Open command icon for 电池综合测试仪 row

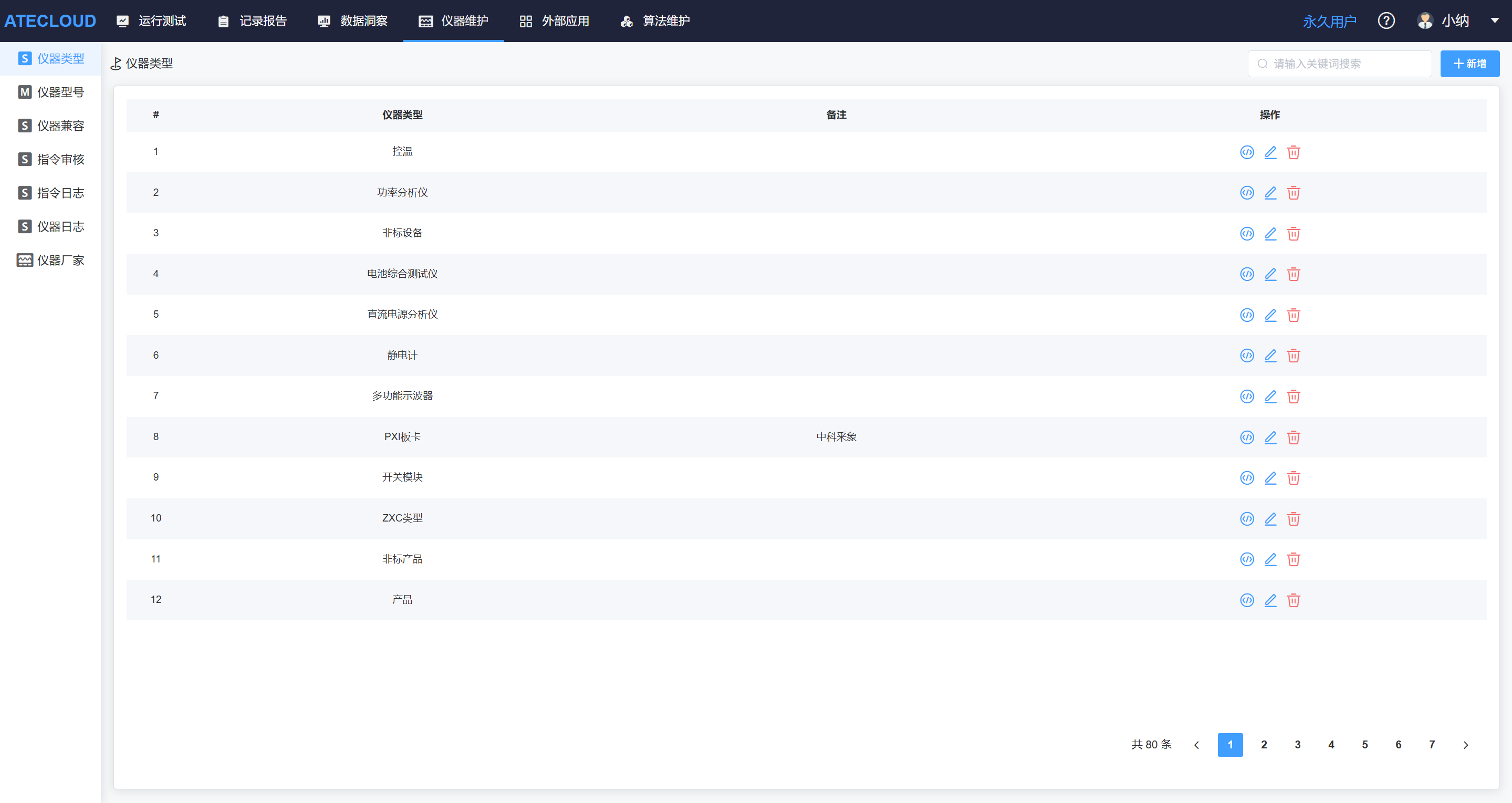pyautogui.click(x=1247, y=274)
